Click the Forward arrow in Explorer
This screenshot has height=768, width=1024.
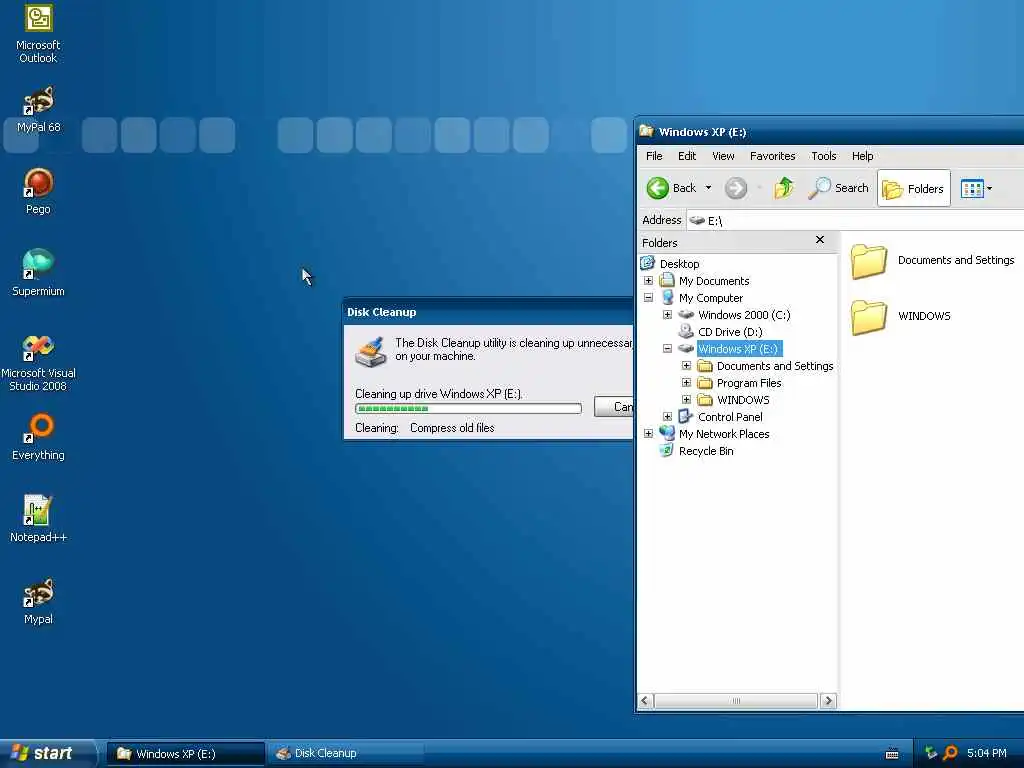pyautogui.click(x=736, y=188)
